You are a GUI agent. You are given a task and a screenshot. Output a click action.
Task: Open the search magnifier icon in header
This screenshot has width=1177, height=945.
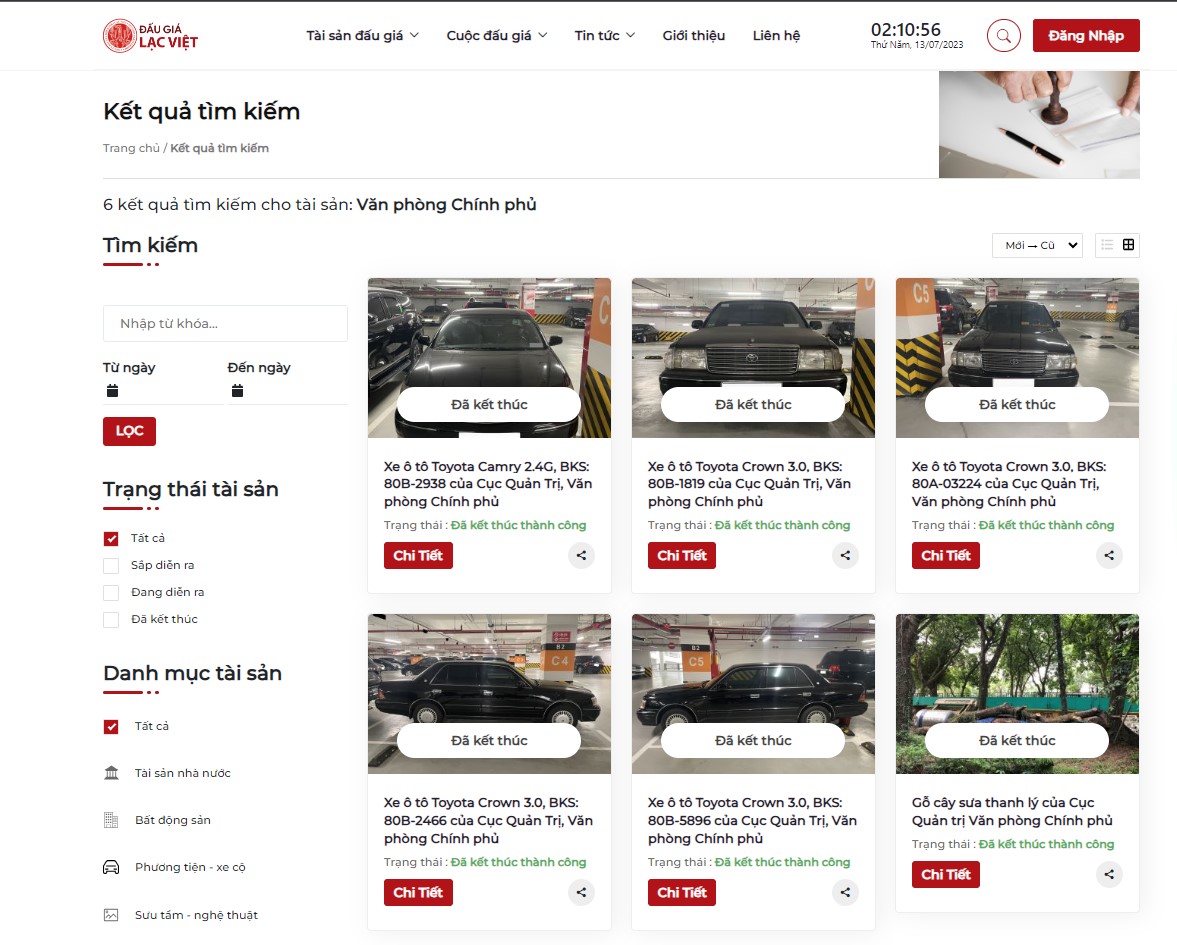tap(1004, 35)
